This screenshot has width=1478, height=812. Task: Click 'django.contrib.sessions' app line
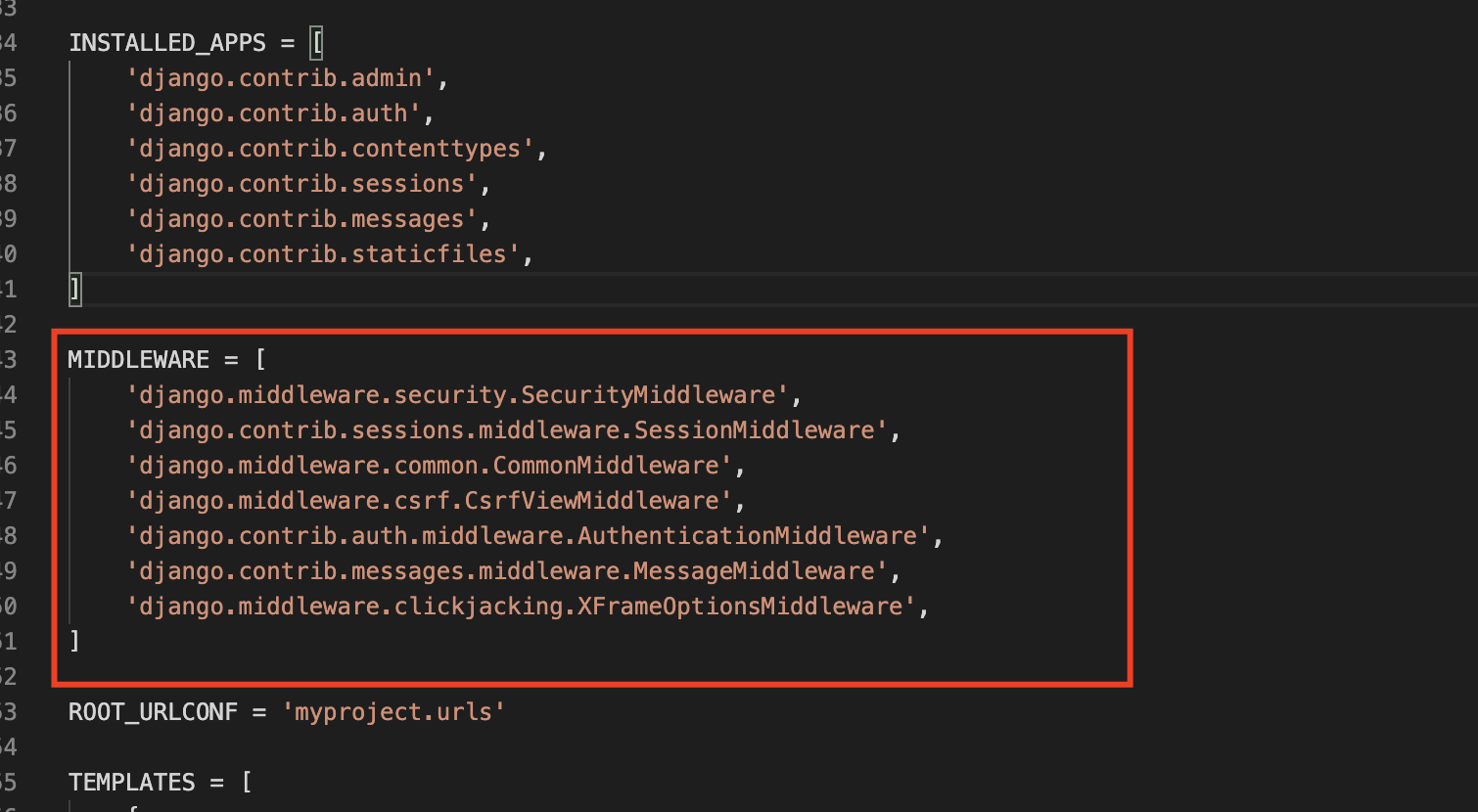301,184
